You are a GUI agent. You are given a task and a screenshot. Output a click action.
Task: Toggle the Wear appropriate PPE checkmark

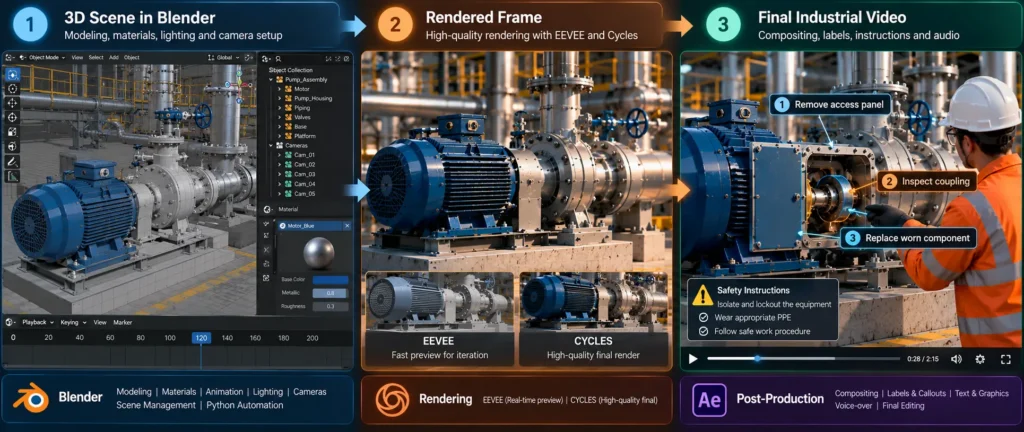[x=703, y=318]
